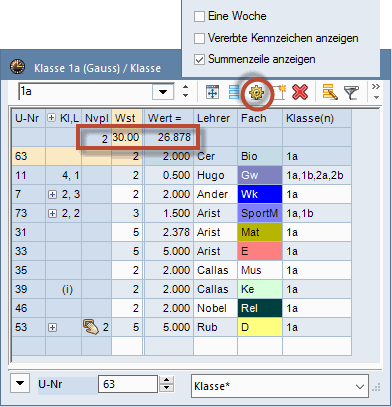This screenshot has width=392, height=407.
Task: Enable the Eine Woche checkbox
Action: coord(199,16)
